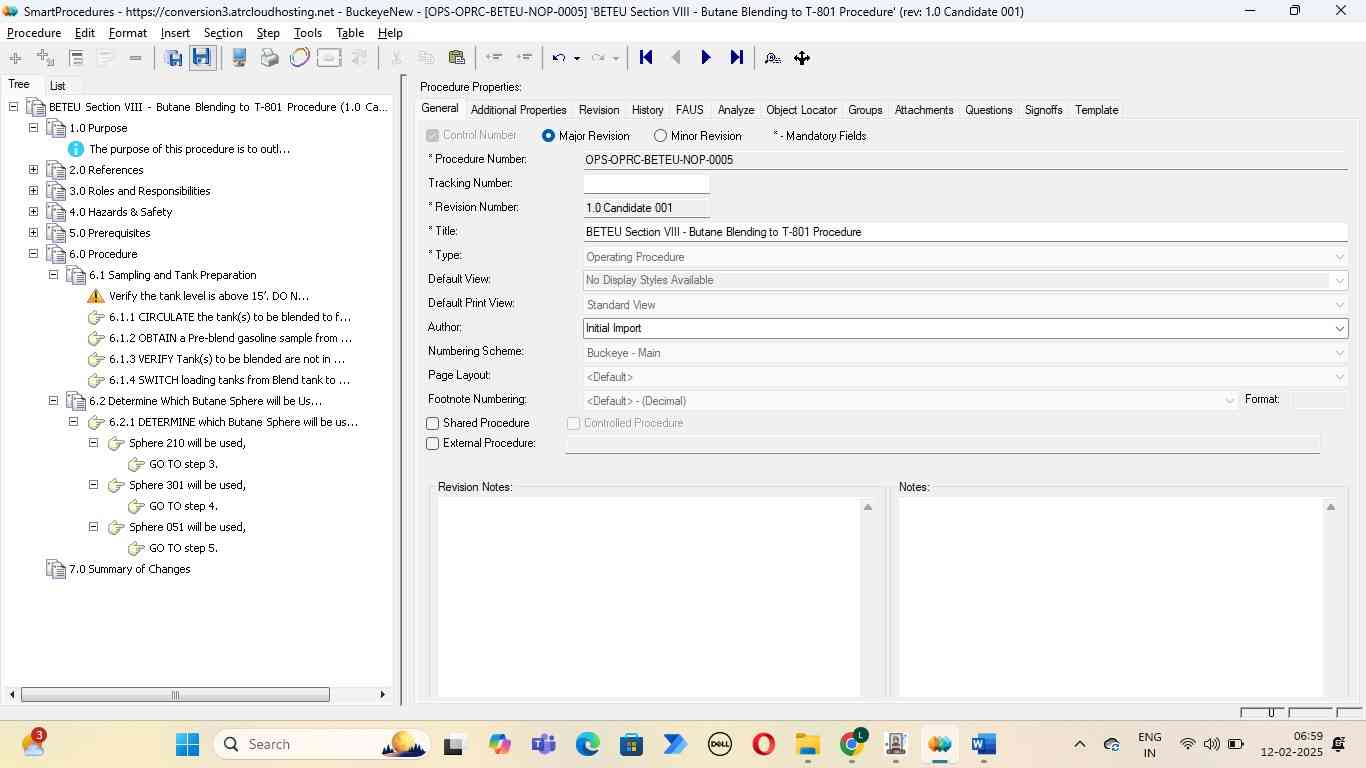Collapse the 6.0 Procedure node
Screen dimensions: 1366x768
coord(33,254)
